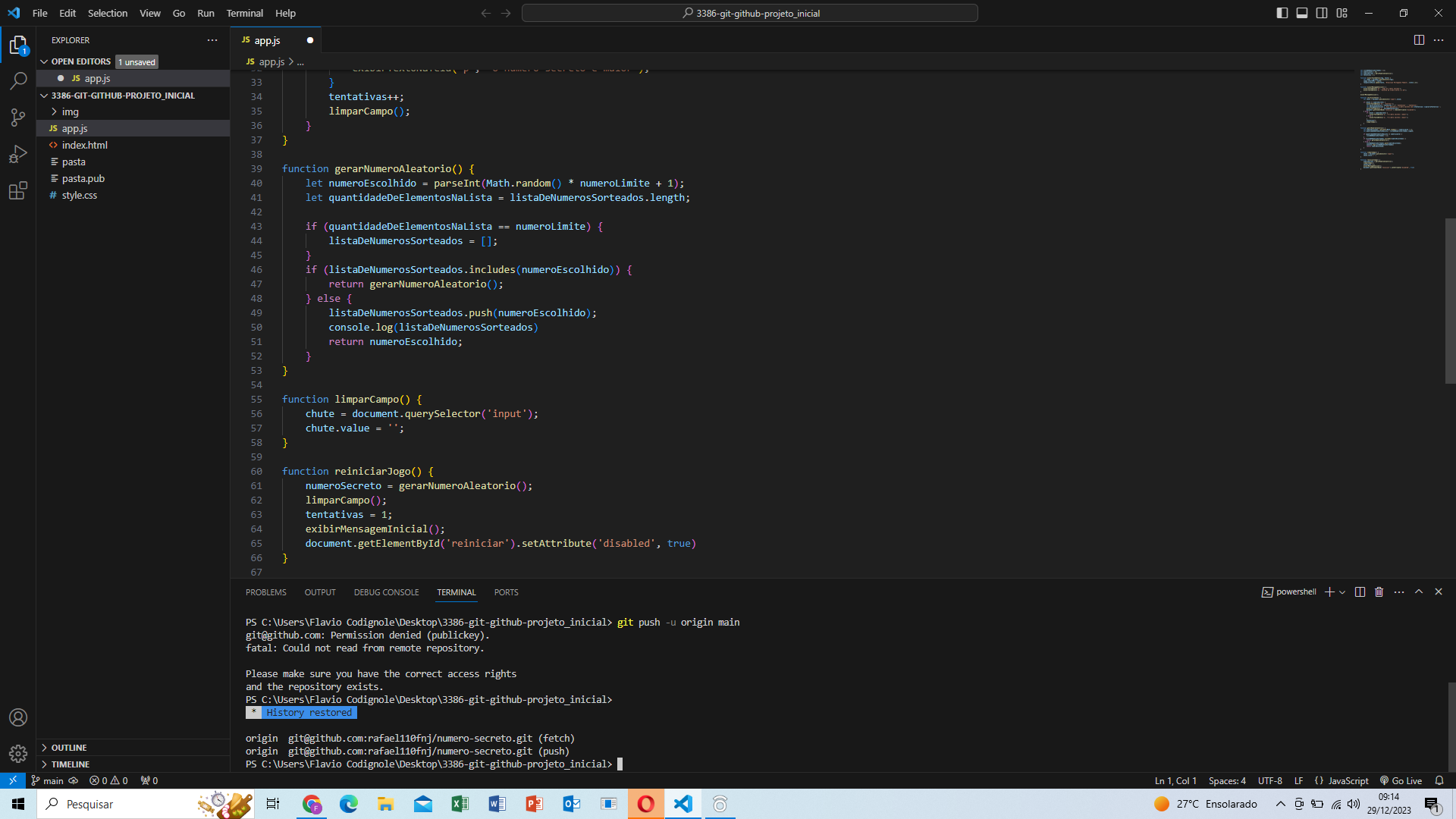1456x819 pixels.
Task: Add a new terminal with plus icon
Action: 1329,592
